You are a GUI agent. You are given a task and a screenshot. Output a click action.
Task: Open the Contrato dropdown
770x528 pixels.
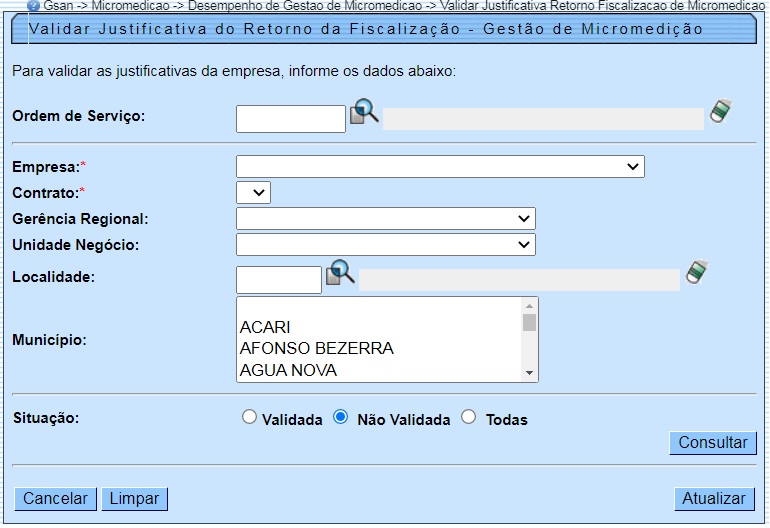pos(253,193)
